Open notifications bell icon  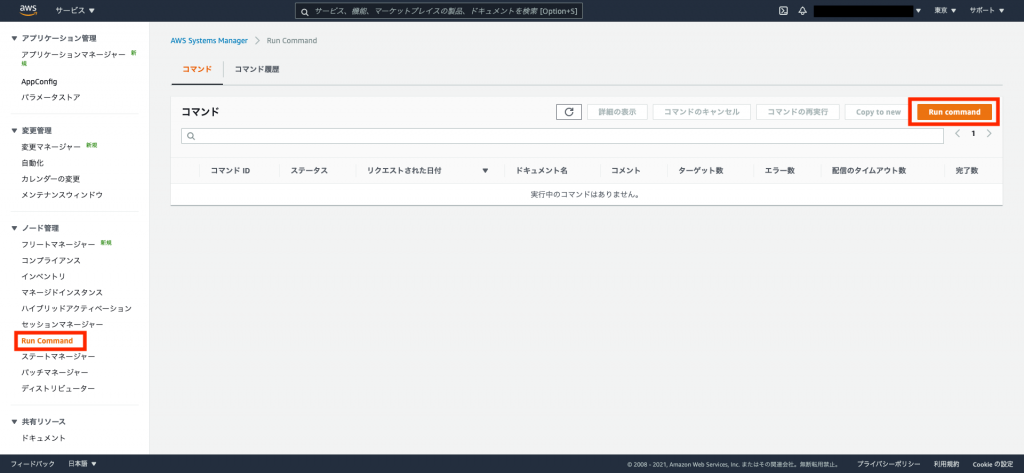(803, 10)
